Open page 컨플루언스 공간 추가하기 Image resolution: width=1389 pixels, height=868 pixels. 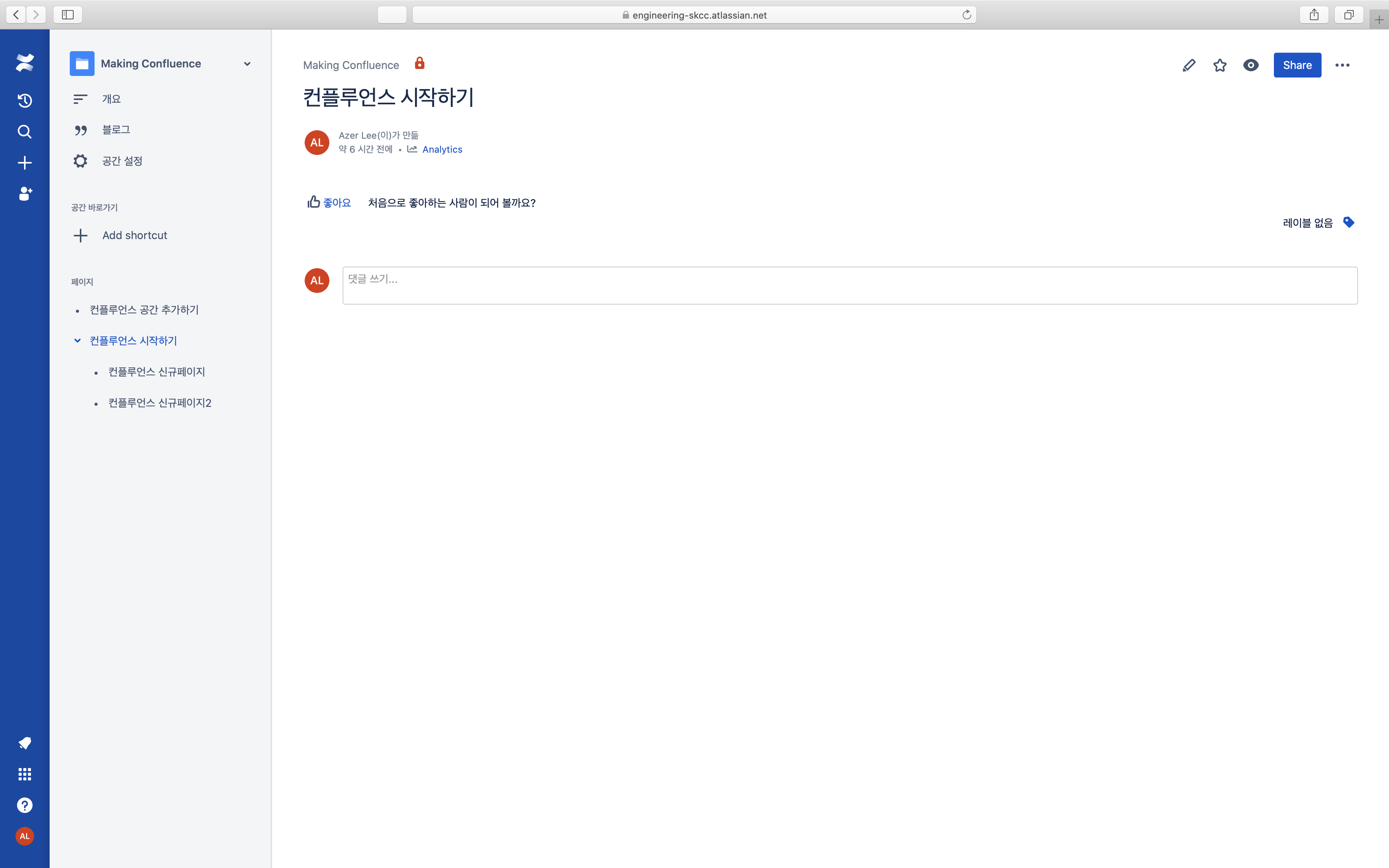click(144, 310)
